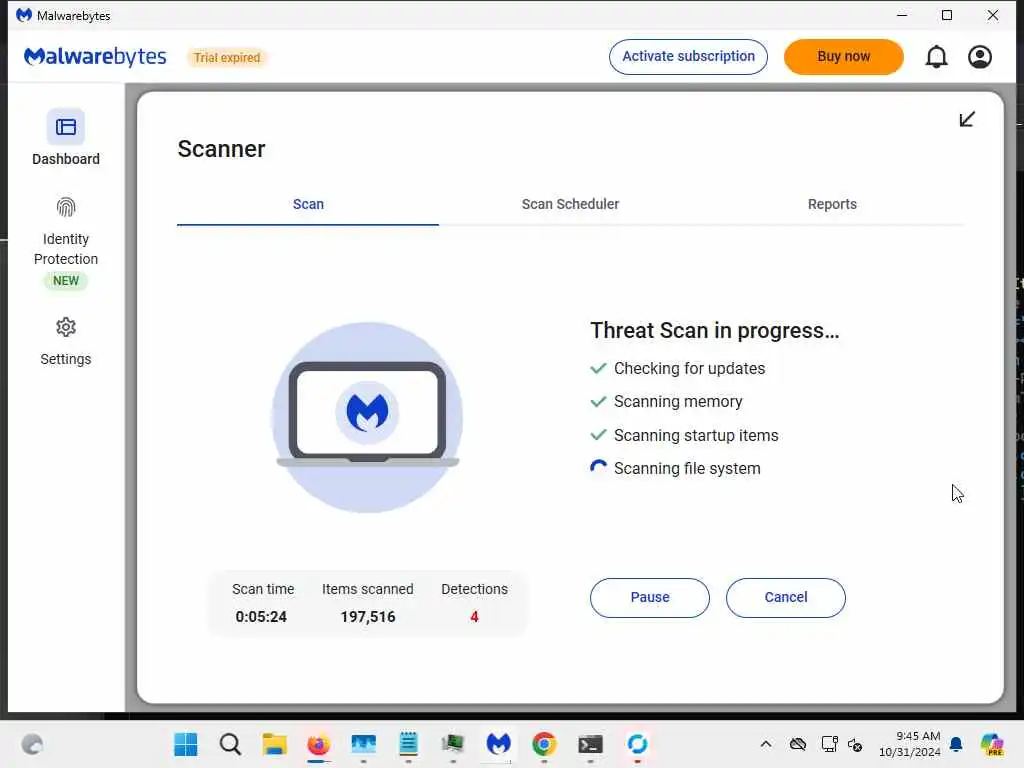Show hidden system tray icons
This screenshot has width=1024, height=768.
(765, 744)
